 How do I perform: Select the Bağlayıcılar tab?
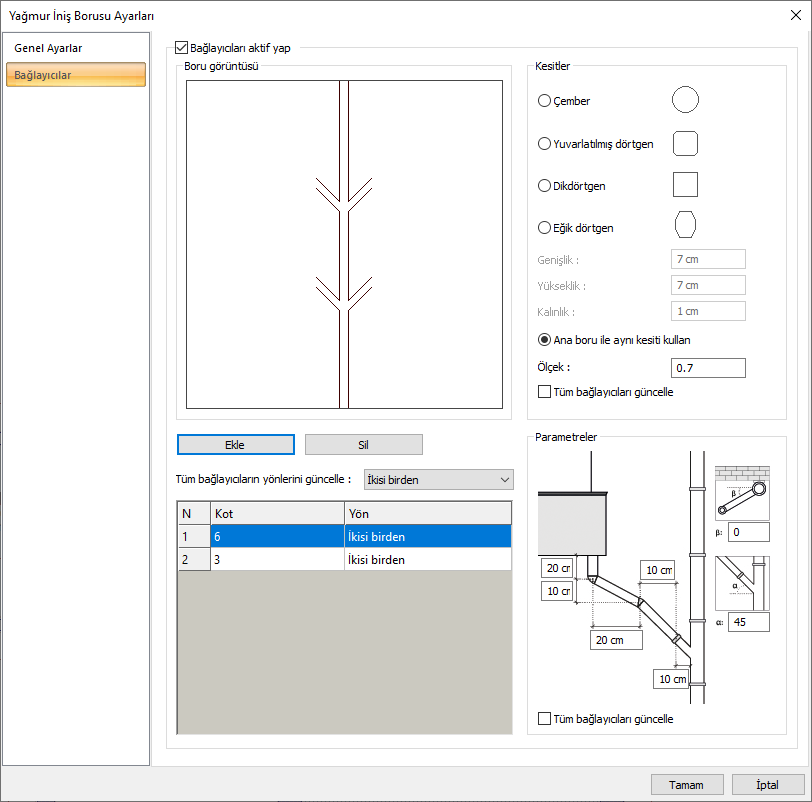click(76, 75)
